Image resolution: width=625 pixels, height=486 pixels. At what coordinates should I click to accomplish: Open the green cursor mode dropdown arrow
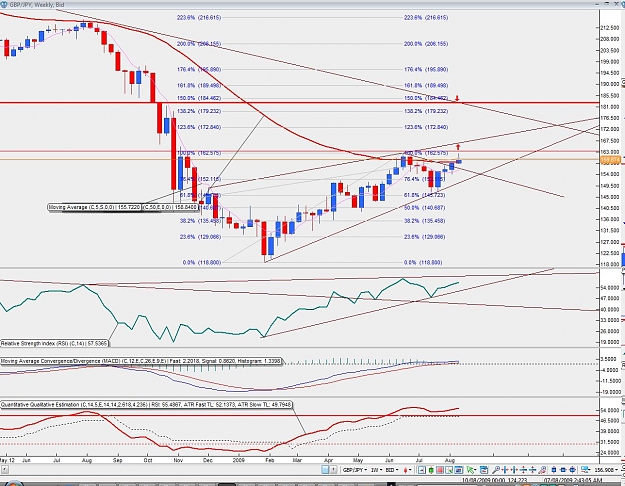click(475, 470)
